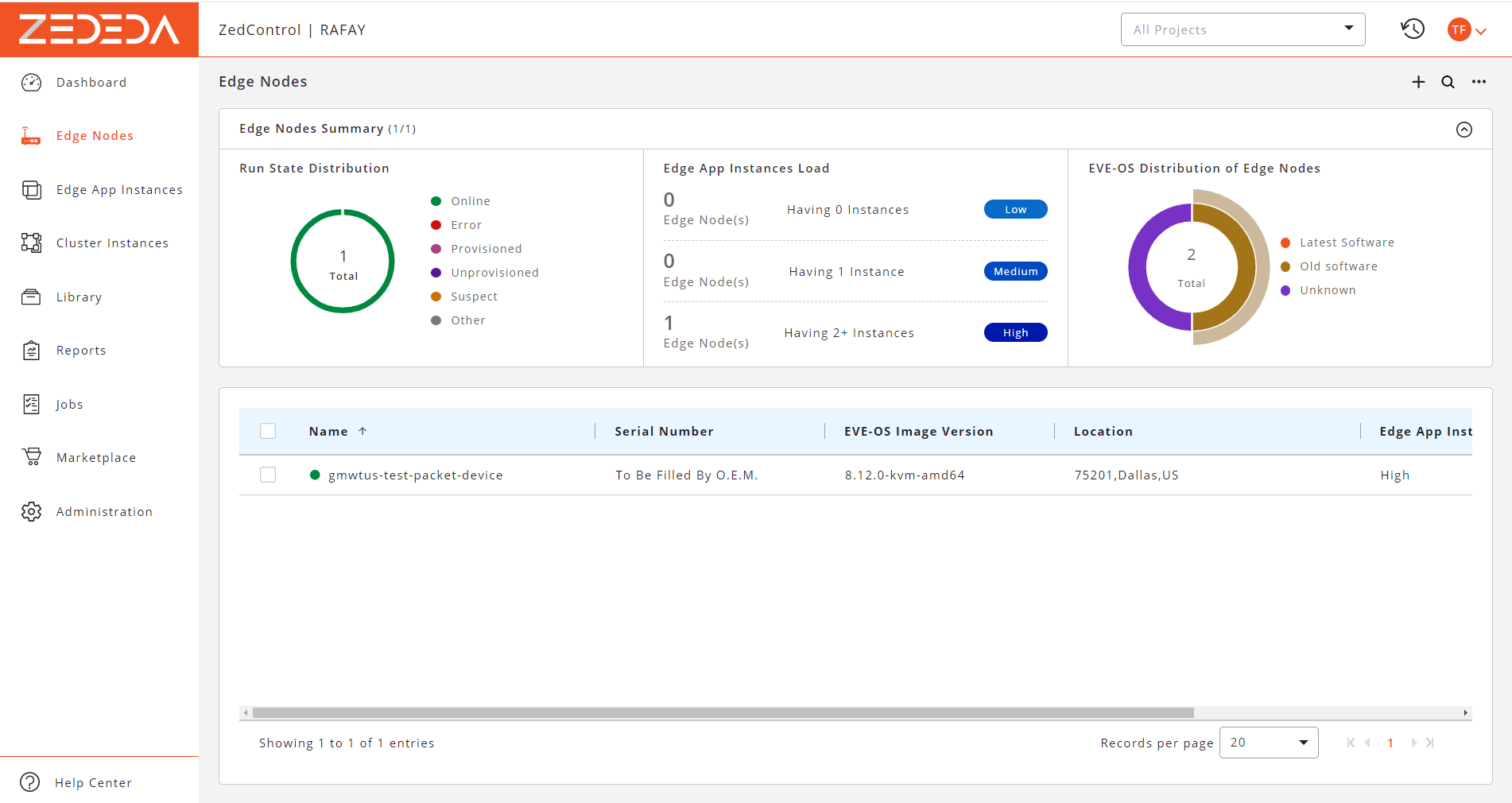The image size is (1512, 803).
Task: Click the Serial Number column header
Action: point(664,431)
